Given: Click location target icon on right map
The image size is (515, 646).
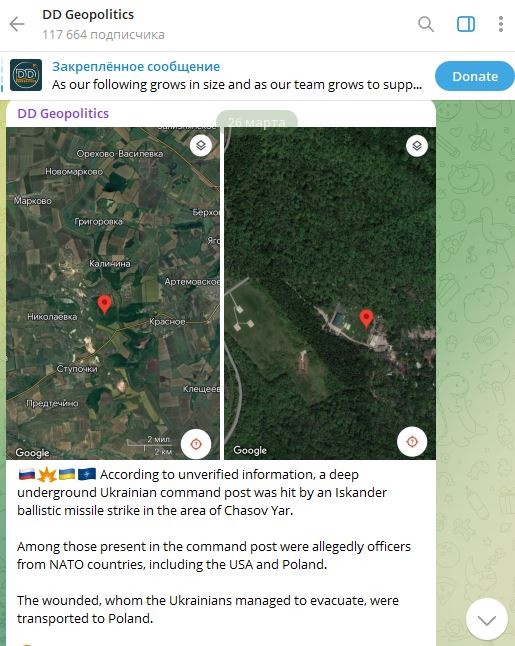Looking at the screenshot, I should [x=412, y=442].
